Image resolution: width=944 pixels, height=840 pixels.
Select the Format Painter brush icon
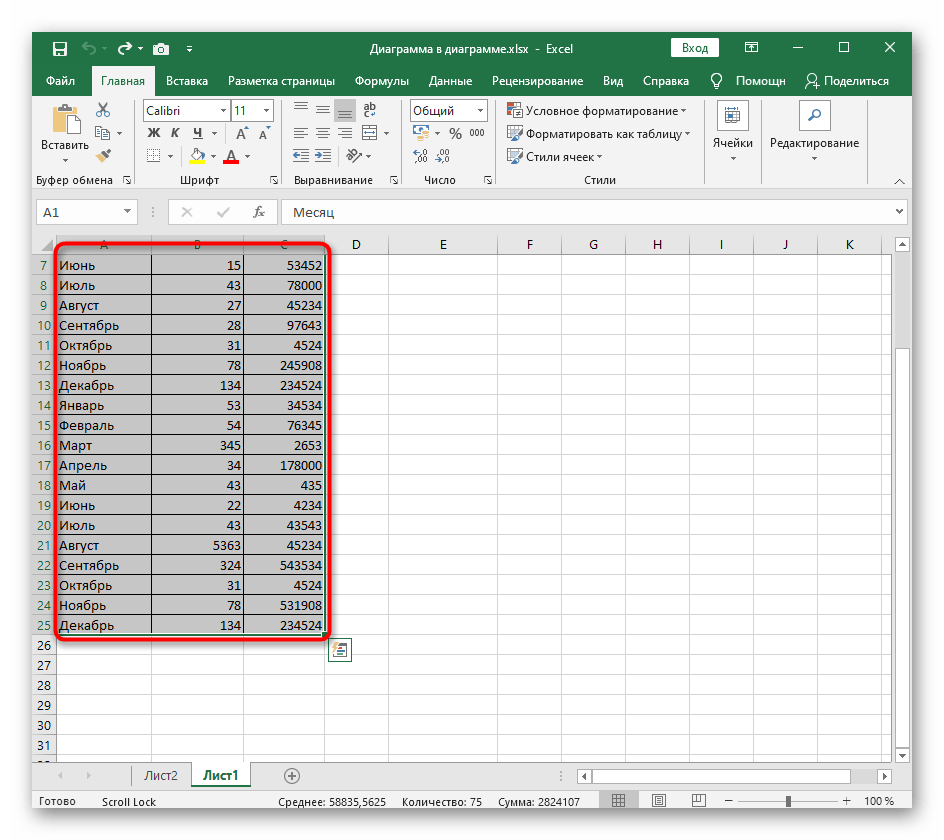click(x=103, y=155)
